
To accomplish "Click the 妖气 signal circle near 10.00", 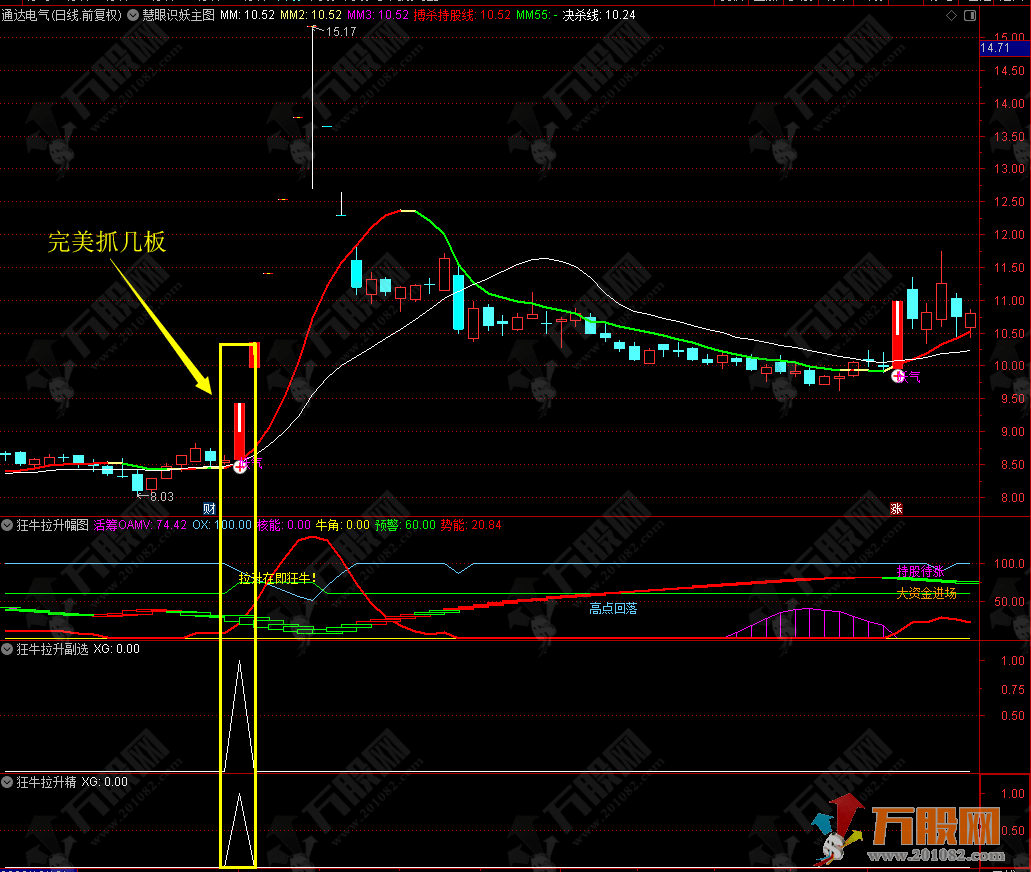I will 898,376.
